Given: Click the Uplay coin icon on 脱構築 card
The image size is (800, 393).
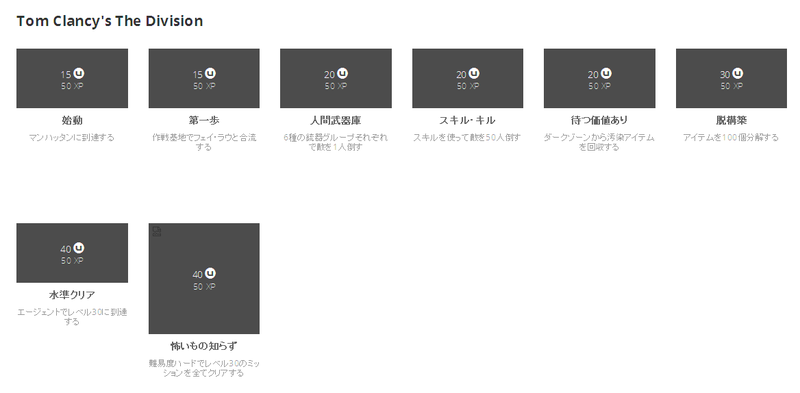Looking at the screenshot, I should point(738,73).
